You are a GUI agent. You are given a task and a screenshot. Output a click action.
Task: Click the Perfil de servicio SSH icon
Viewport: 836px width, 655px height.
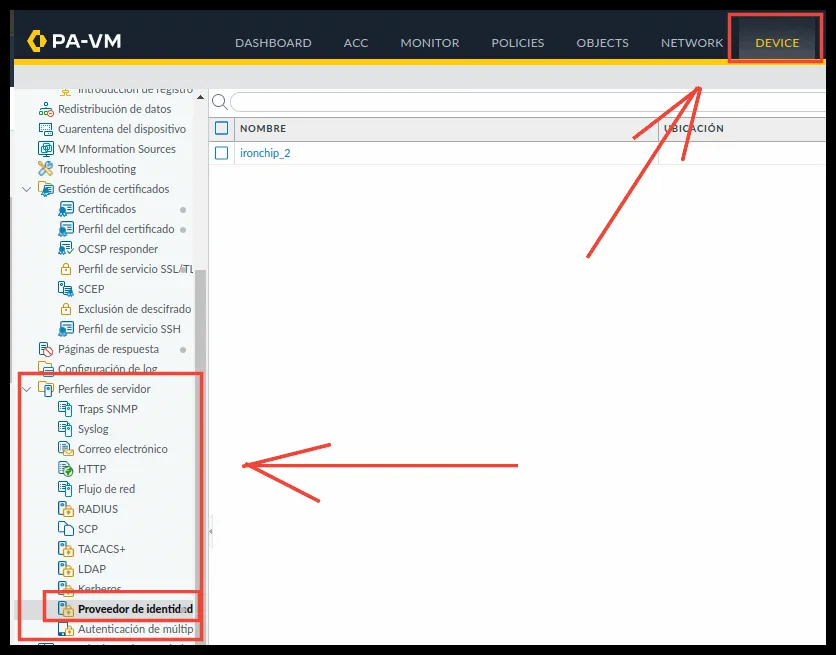pos(66,329)
